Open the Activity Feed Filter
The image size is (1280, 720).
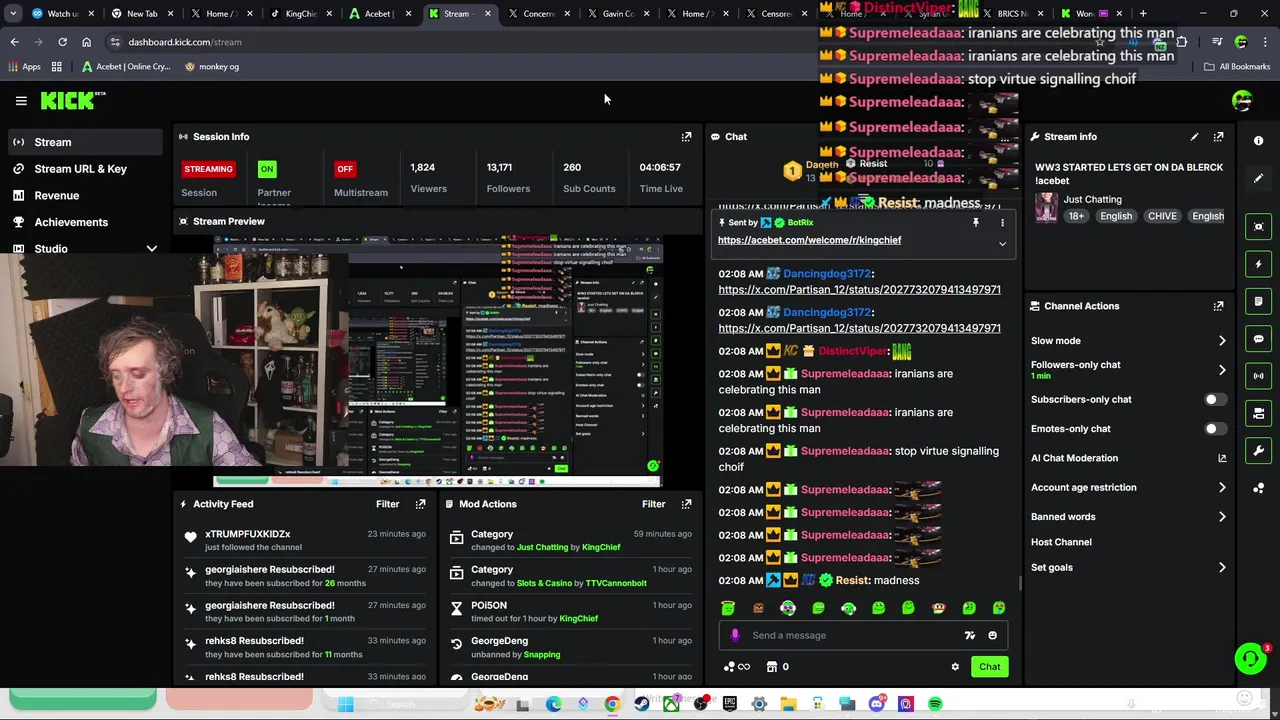pos(387,504)
